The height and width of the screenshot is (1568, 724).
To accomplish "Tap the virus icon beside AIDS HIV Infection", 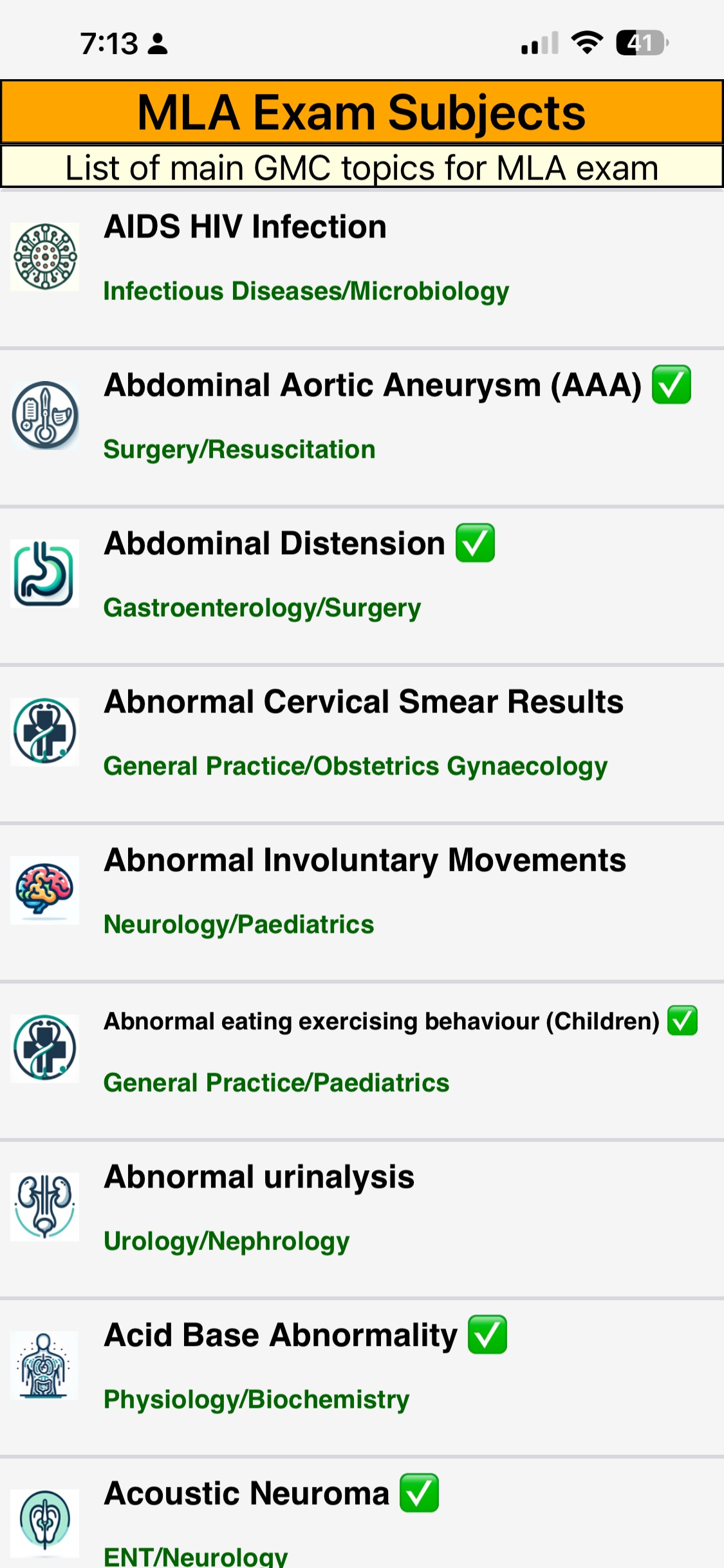I will [45, 257].
